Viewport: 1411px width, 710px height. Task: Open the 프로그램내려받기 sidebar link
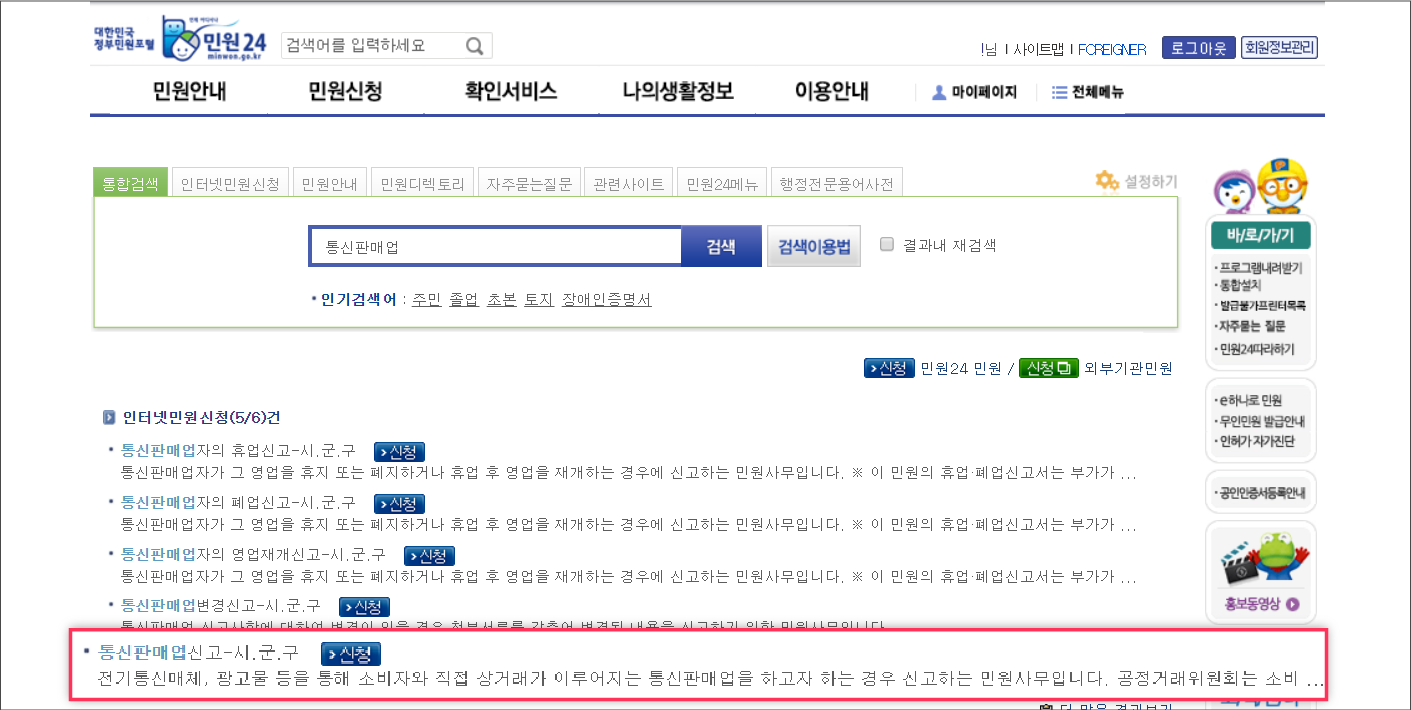click(x=1262, y=268)
